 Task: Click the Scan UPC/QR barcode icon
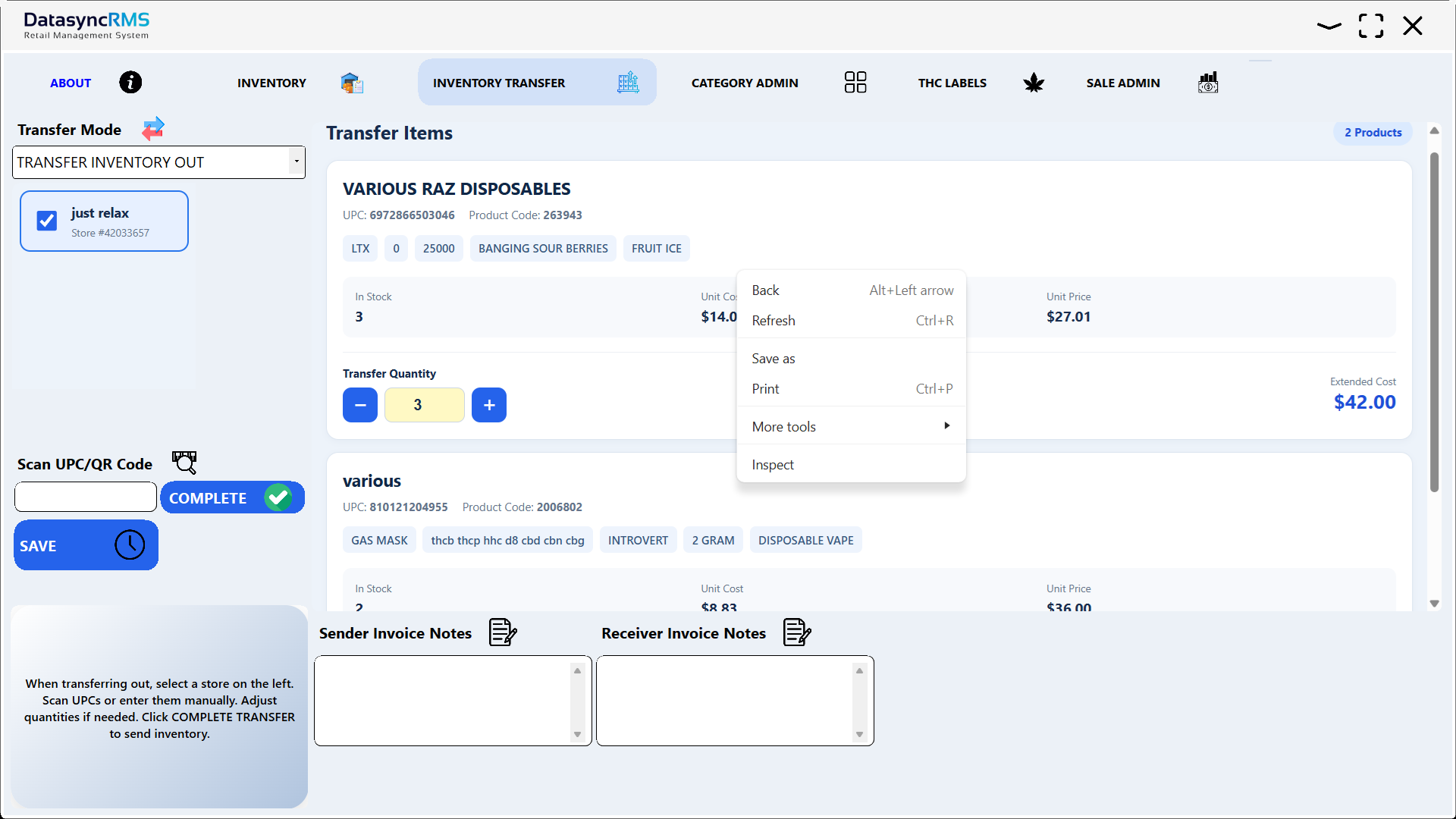pyautogui.click(x=184, y=463)
